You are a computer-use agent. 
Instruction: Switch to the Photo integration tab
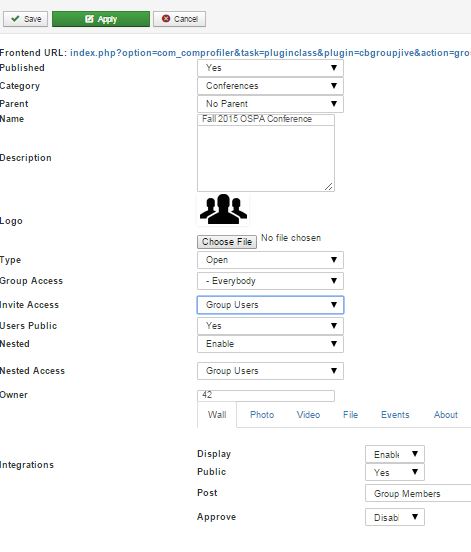tap(262, 415)
